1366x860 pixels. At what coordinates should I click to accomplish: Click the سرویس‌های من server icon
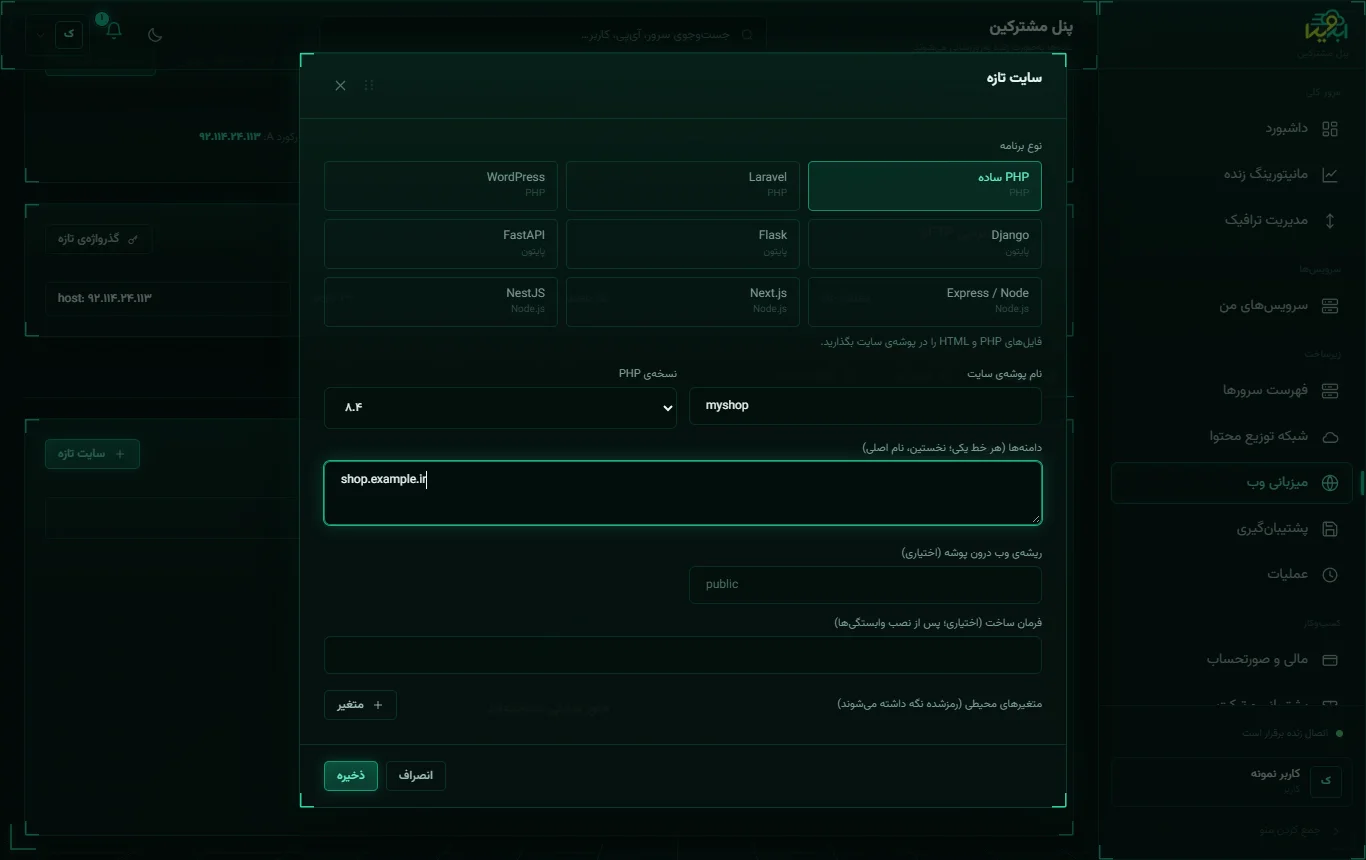(x=1330, y=305)
